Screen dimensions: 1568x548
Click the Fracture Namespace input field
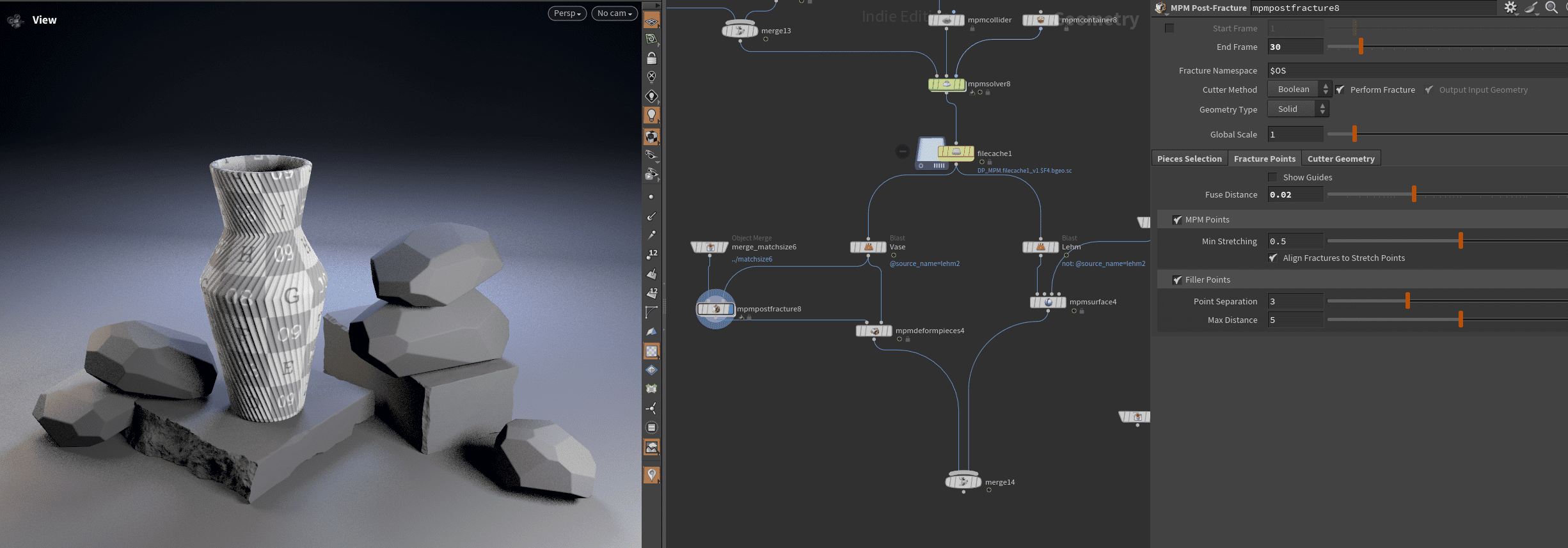coord(1407,71)
